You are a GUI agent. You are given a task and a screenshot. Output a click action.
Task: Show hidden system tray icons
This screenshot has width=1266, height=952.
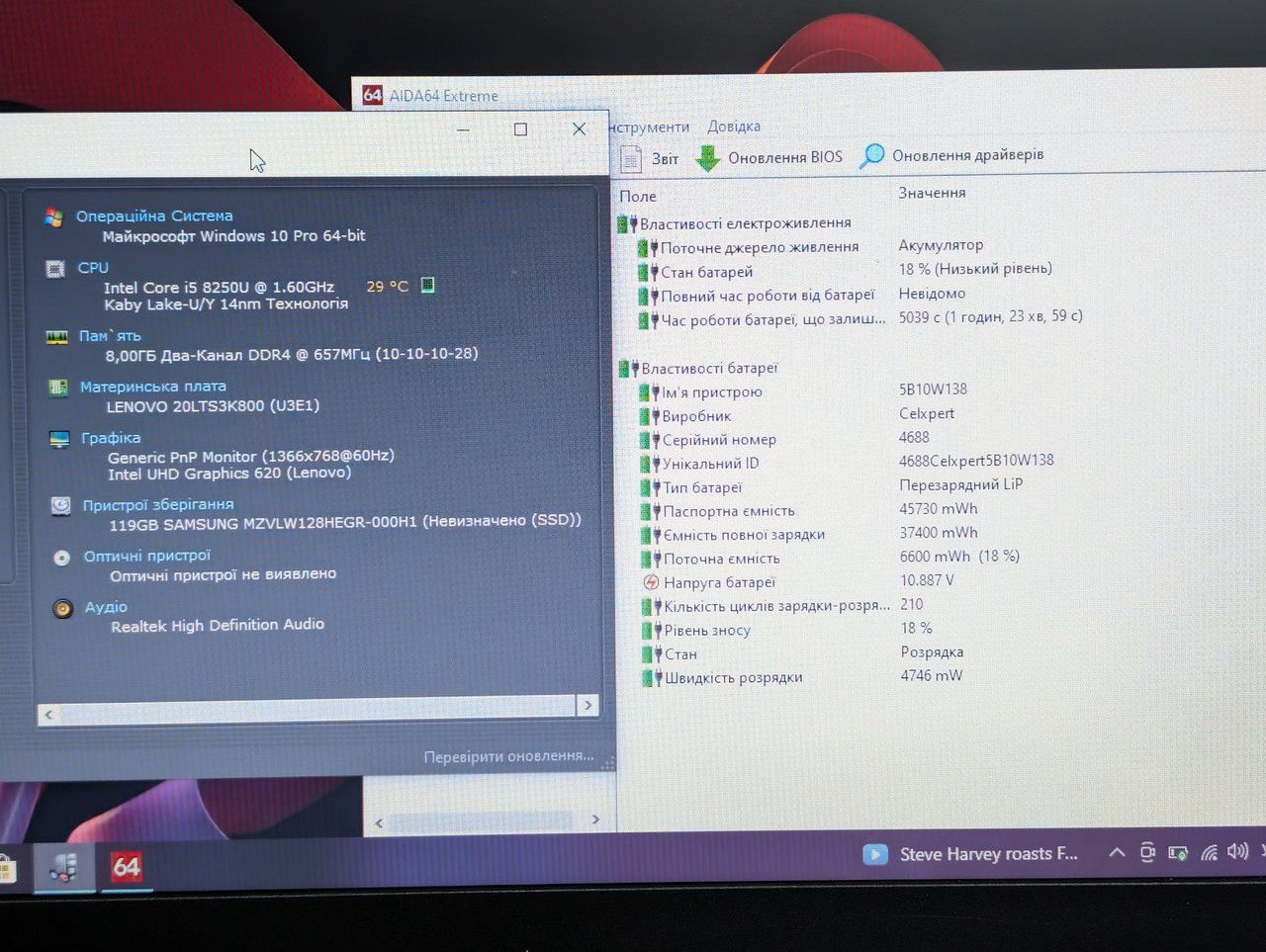[1117, 852]
